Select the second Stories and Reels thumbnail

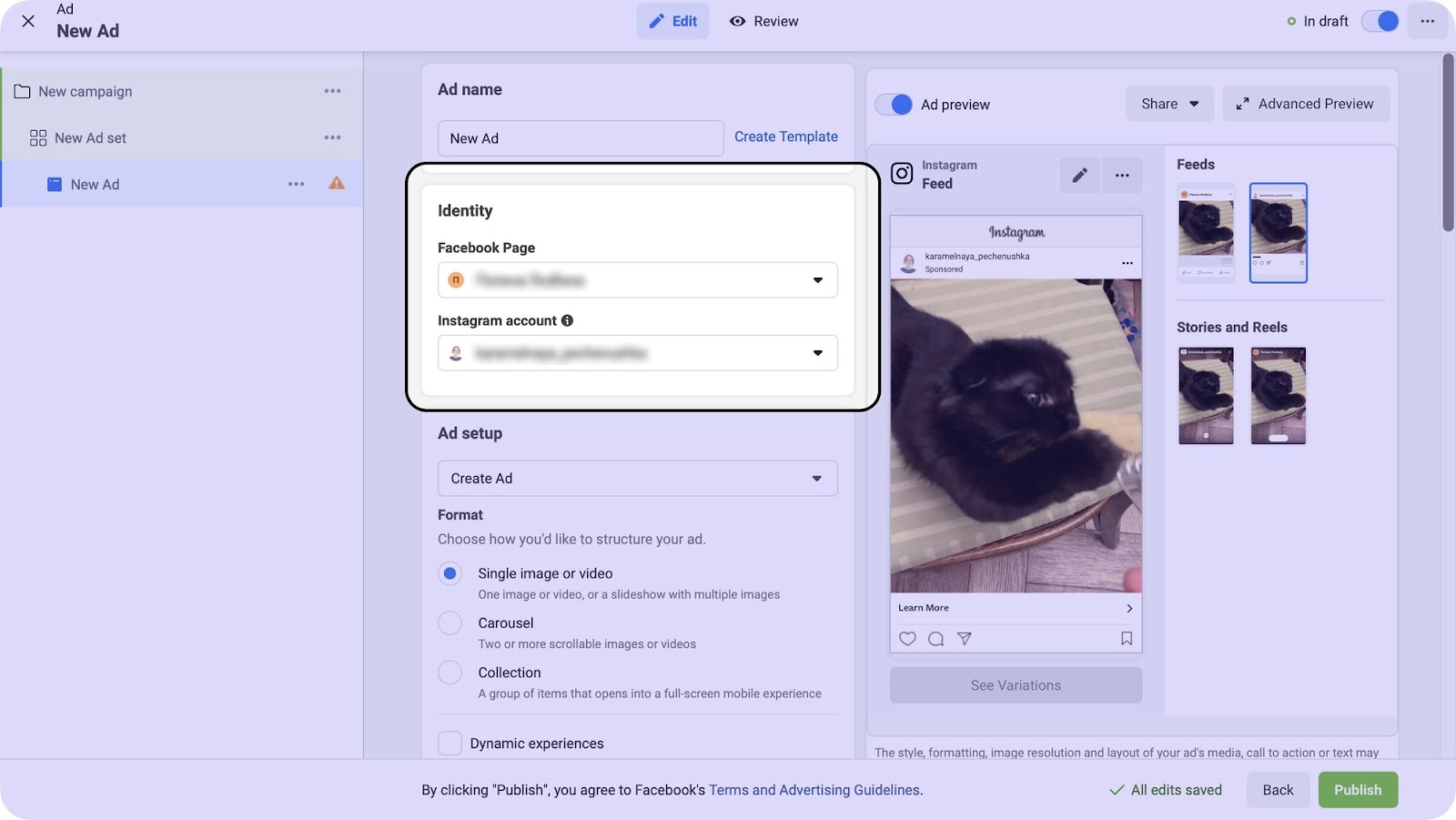(1278, 396)
